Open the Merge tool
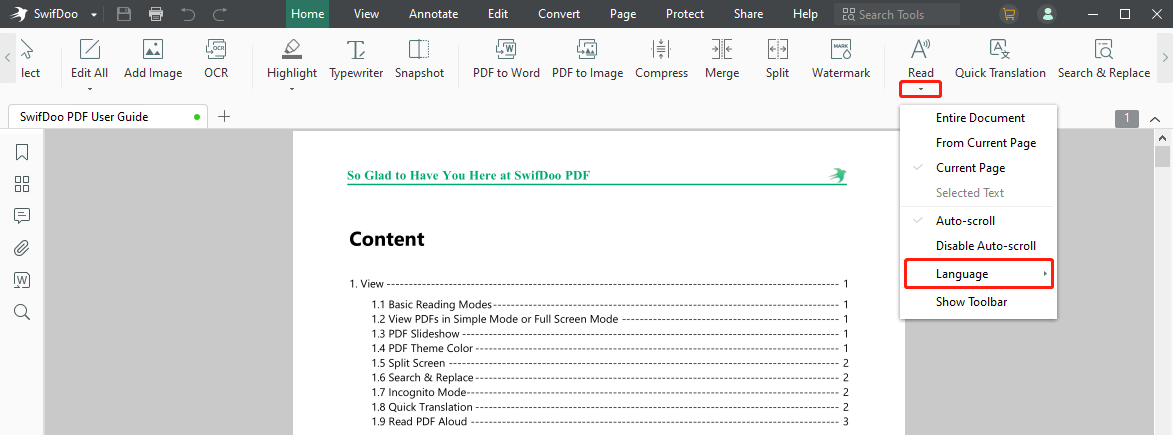This screenshot has width=1173, height=435. pyautogui.click(x=722, y=58)
